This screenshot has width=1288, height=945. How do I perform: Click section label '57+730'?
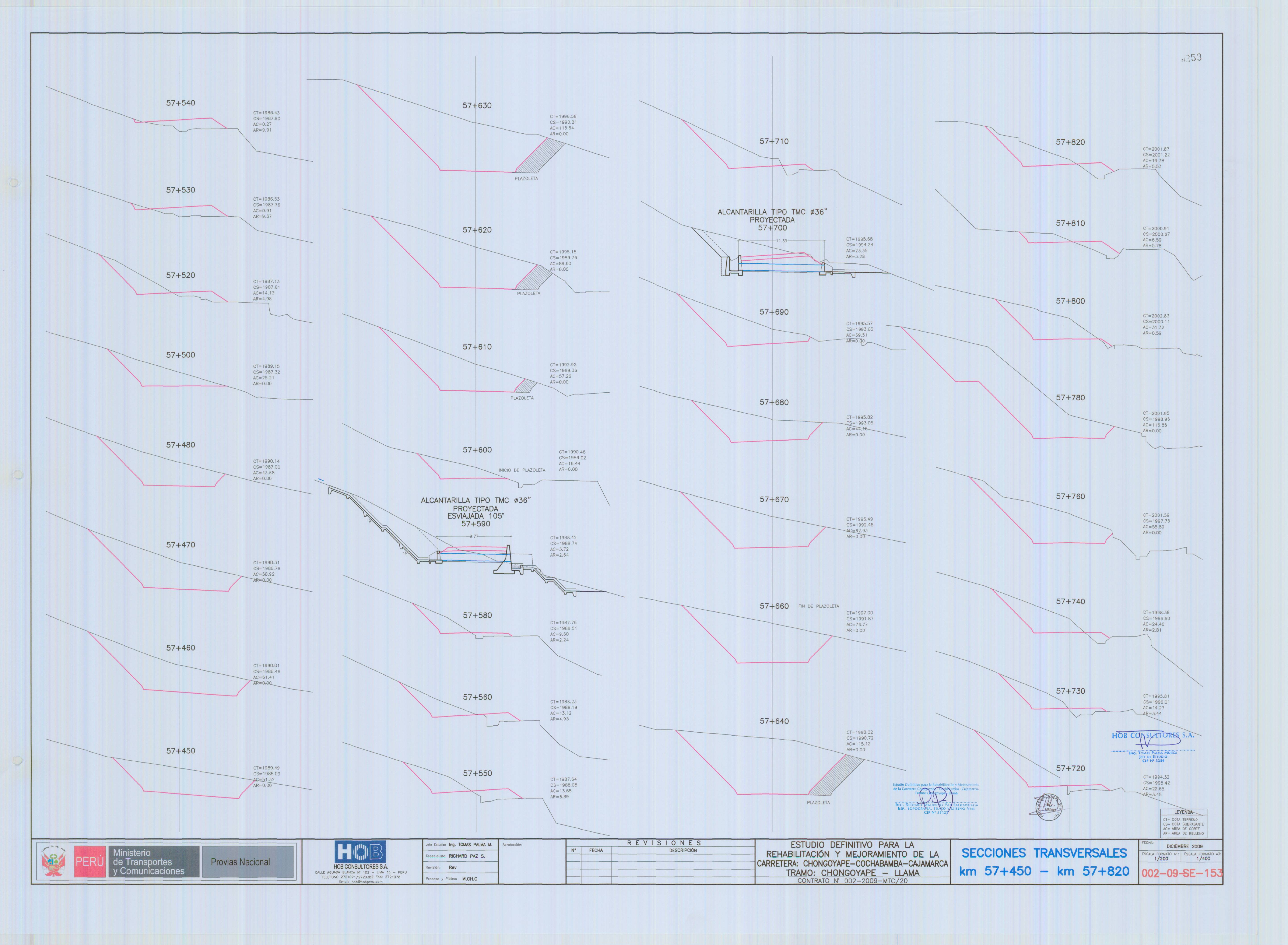(x=1071, y=691)
